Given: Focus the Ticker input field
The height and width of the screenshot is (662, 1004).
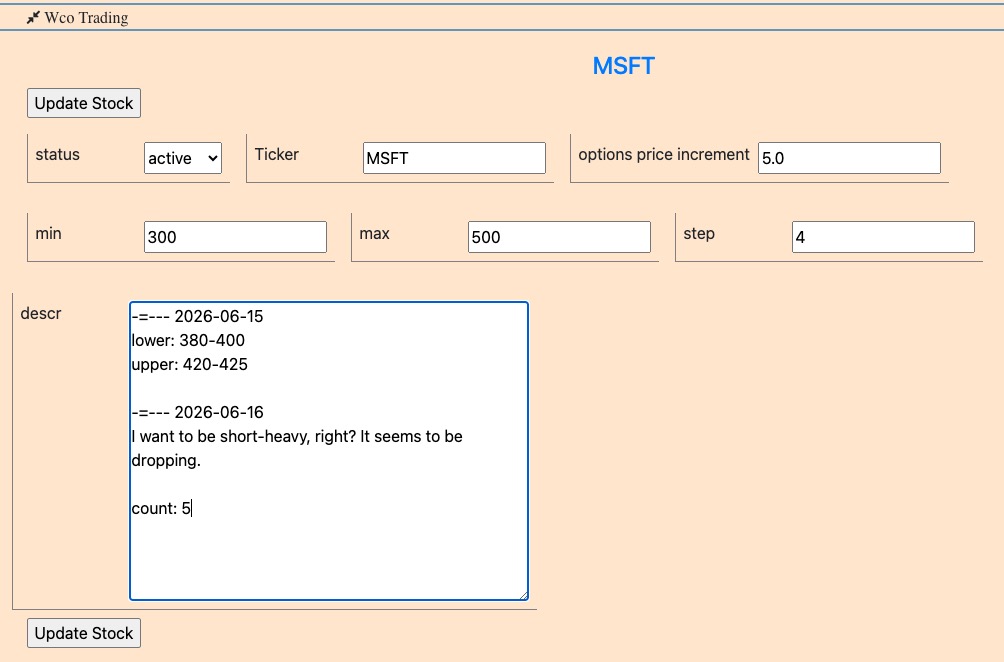Looking at the screenshot, I should 454,158.
